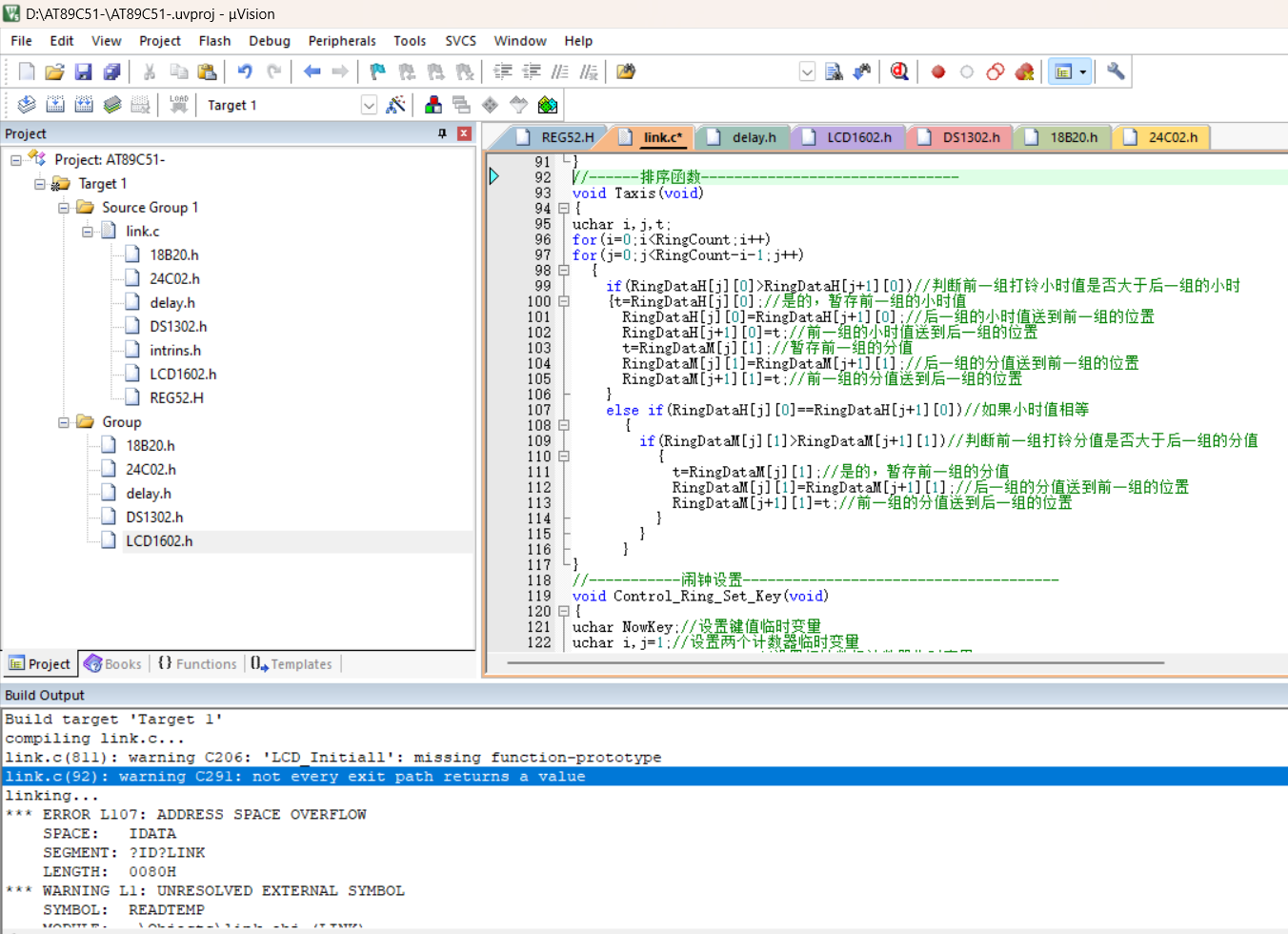This screenshot has height=934, width=1288.
Task: Click the editor horizontal scrollbar
Action: (x=835, y=662)
